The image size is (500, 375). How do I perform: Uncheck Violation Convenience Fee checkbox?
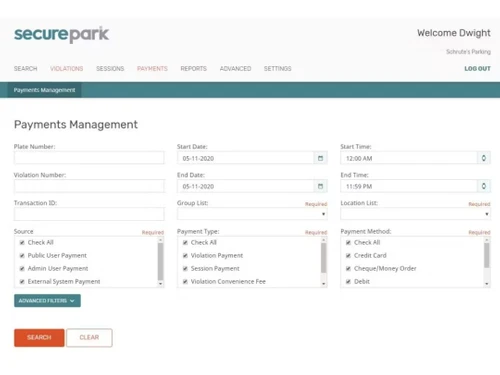tap(185, 281)
